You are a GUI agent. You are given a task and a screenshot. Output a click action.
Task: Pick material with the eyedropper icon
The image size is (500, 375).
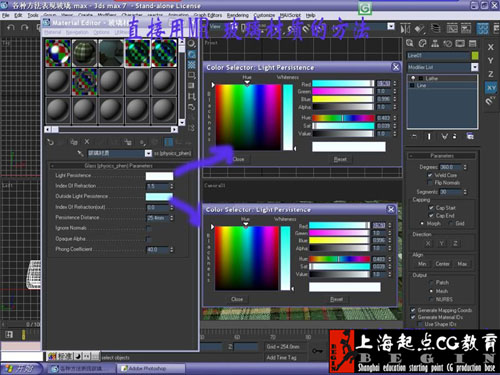click(x=80, y=153)
